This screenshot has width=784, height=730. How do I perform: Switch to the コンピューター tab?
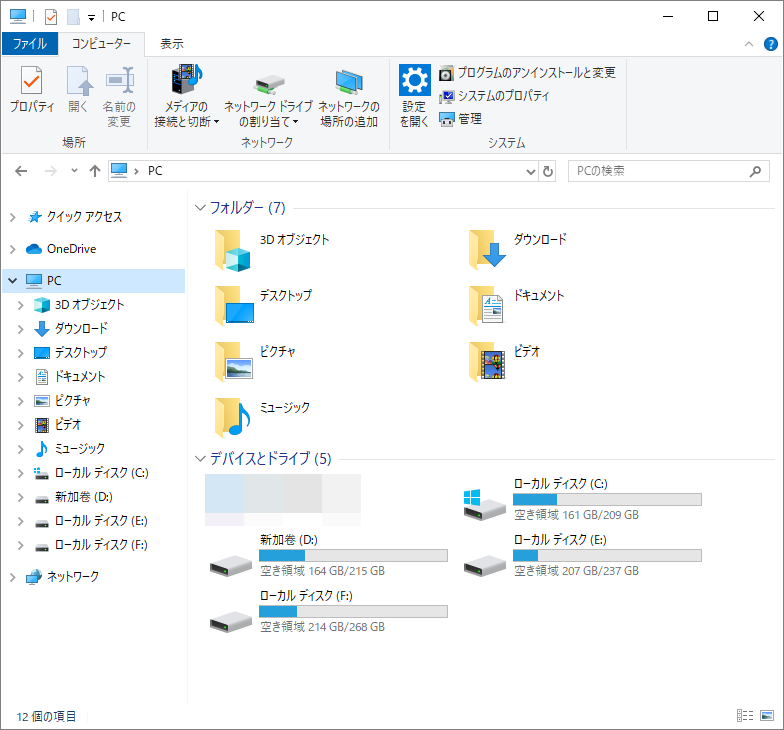(x=101, y=44)
